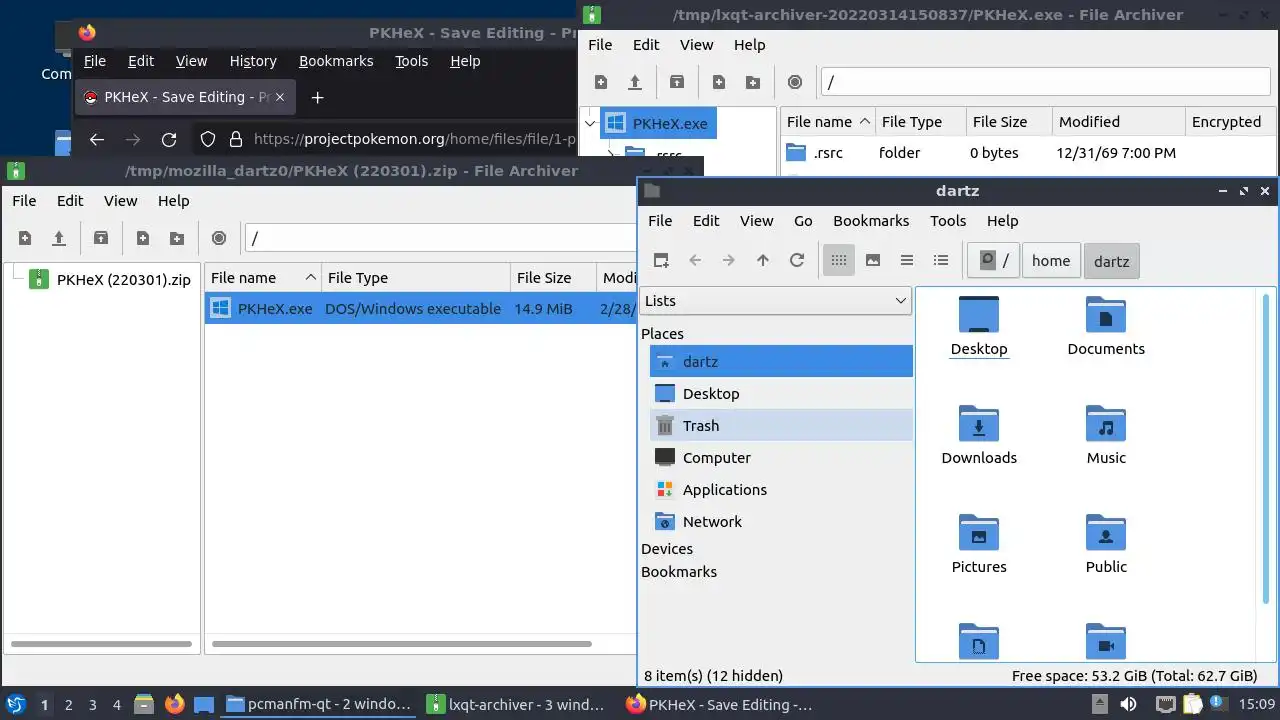Click stop icon in exe archiver toolbar
1280x720 pixels.
pyautogui.click(x=795, y=82)
